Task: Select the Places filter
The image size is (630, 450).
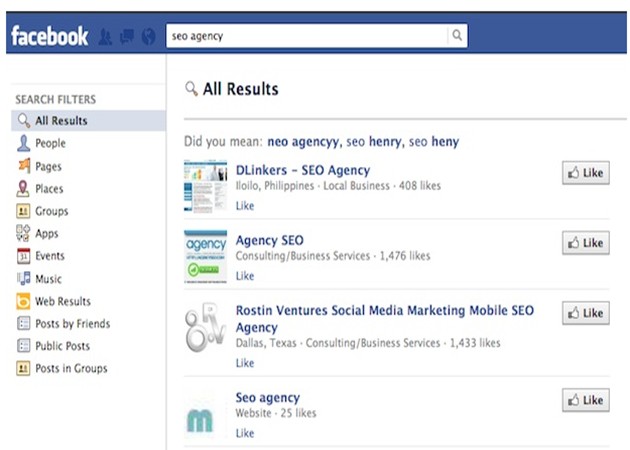Action: [x=49, y=188]
